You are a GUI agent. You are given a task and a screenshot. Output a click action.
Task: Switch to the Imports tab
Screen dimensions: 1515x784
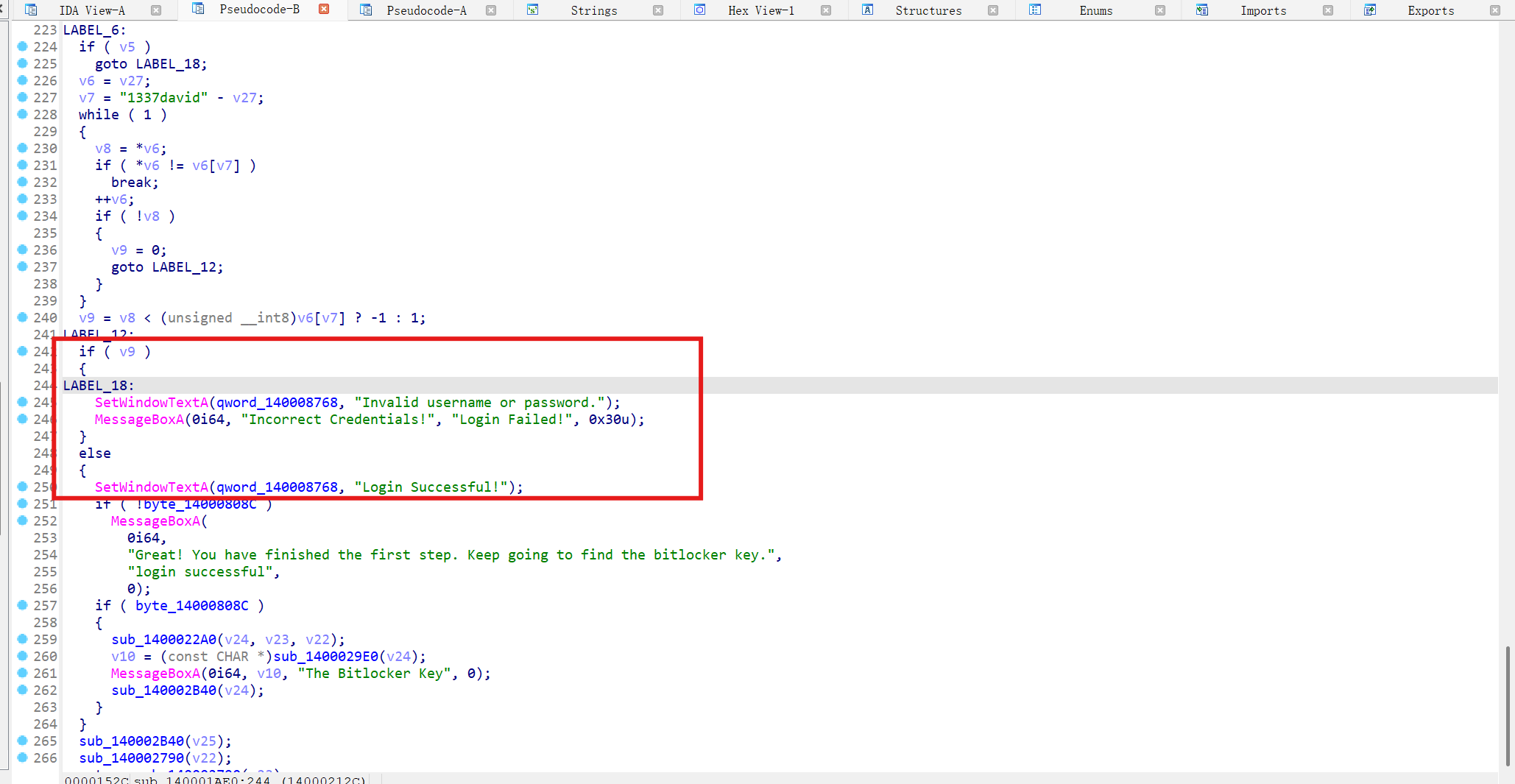[x=1263, y=10]
